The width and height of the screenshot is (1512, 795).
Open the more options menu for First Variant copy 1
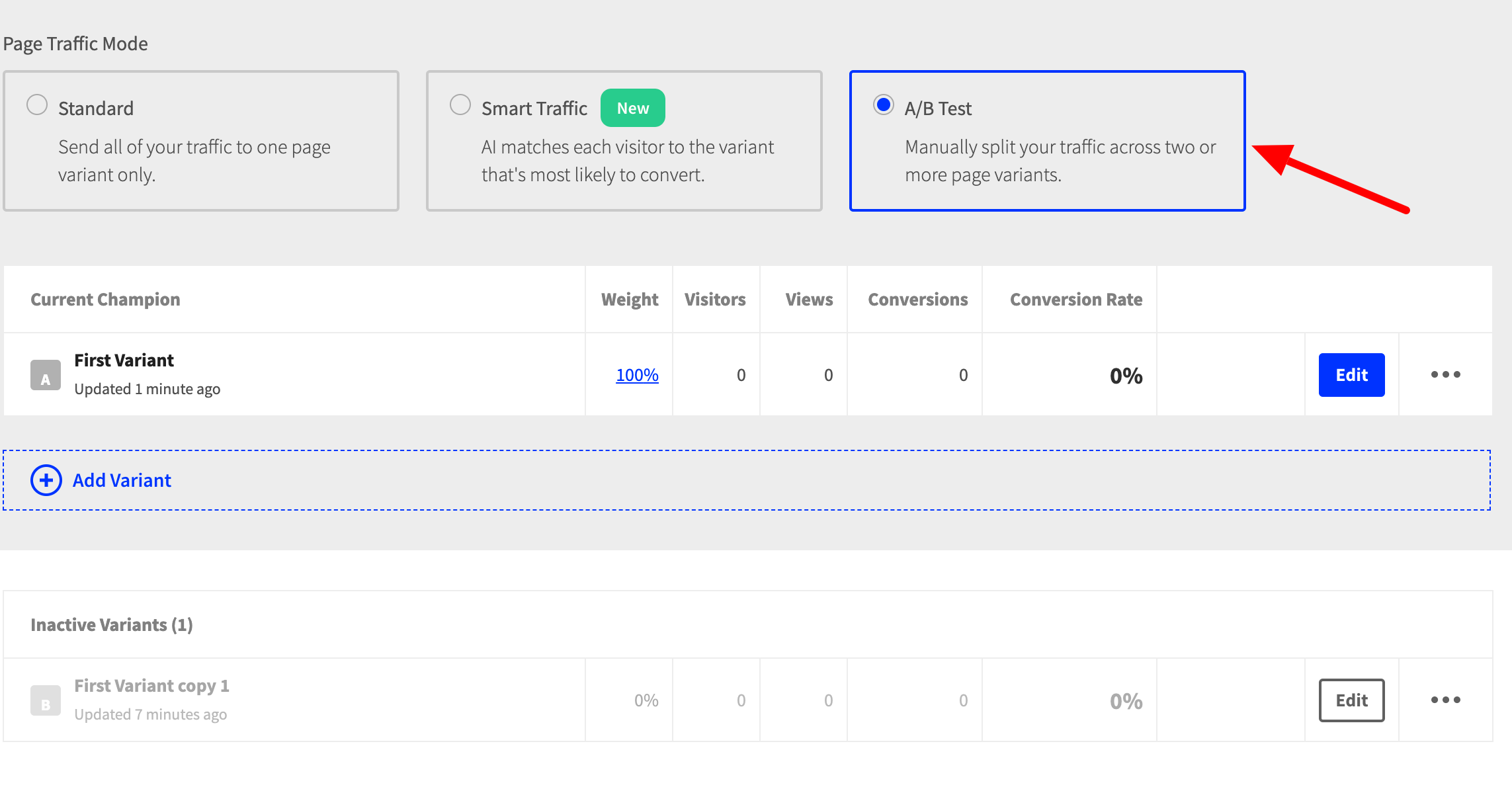coord(1445,700)
